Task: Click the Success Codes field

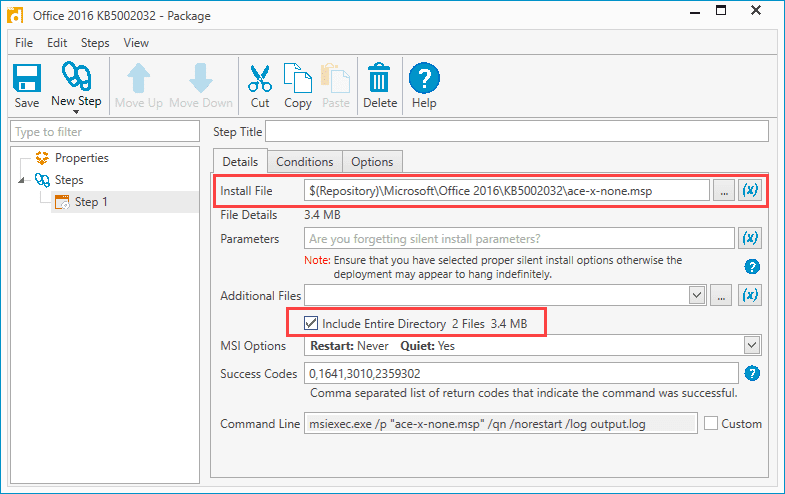Action: (521, 373)
